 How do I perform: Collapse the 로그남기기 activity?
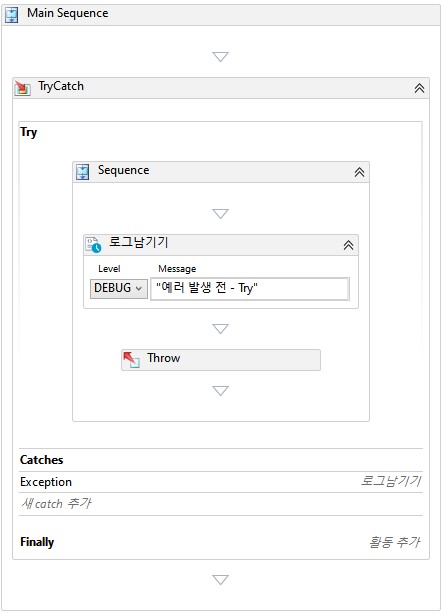(348, 245)
